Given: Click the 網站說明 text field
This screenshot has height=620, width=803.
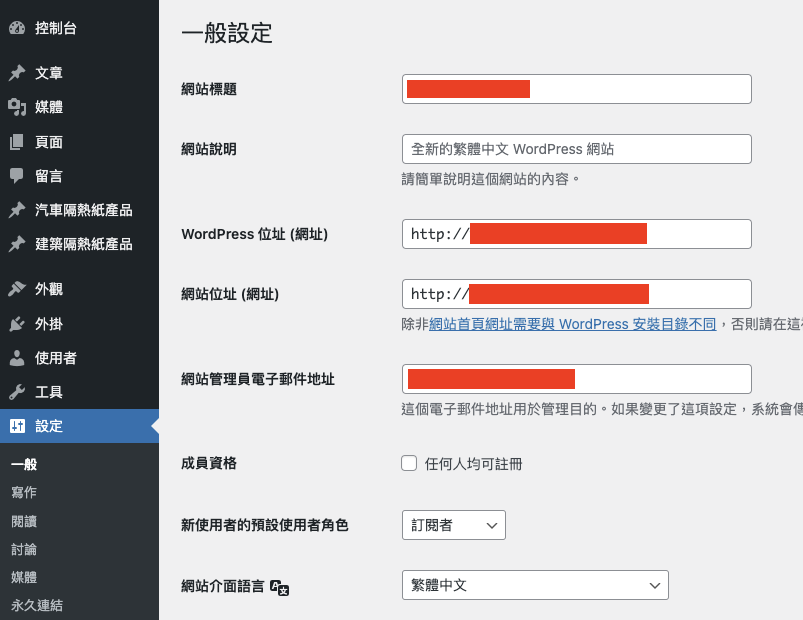Looking at the screenshot, I should pos(576,149).
